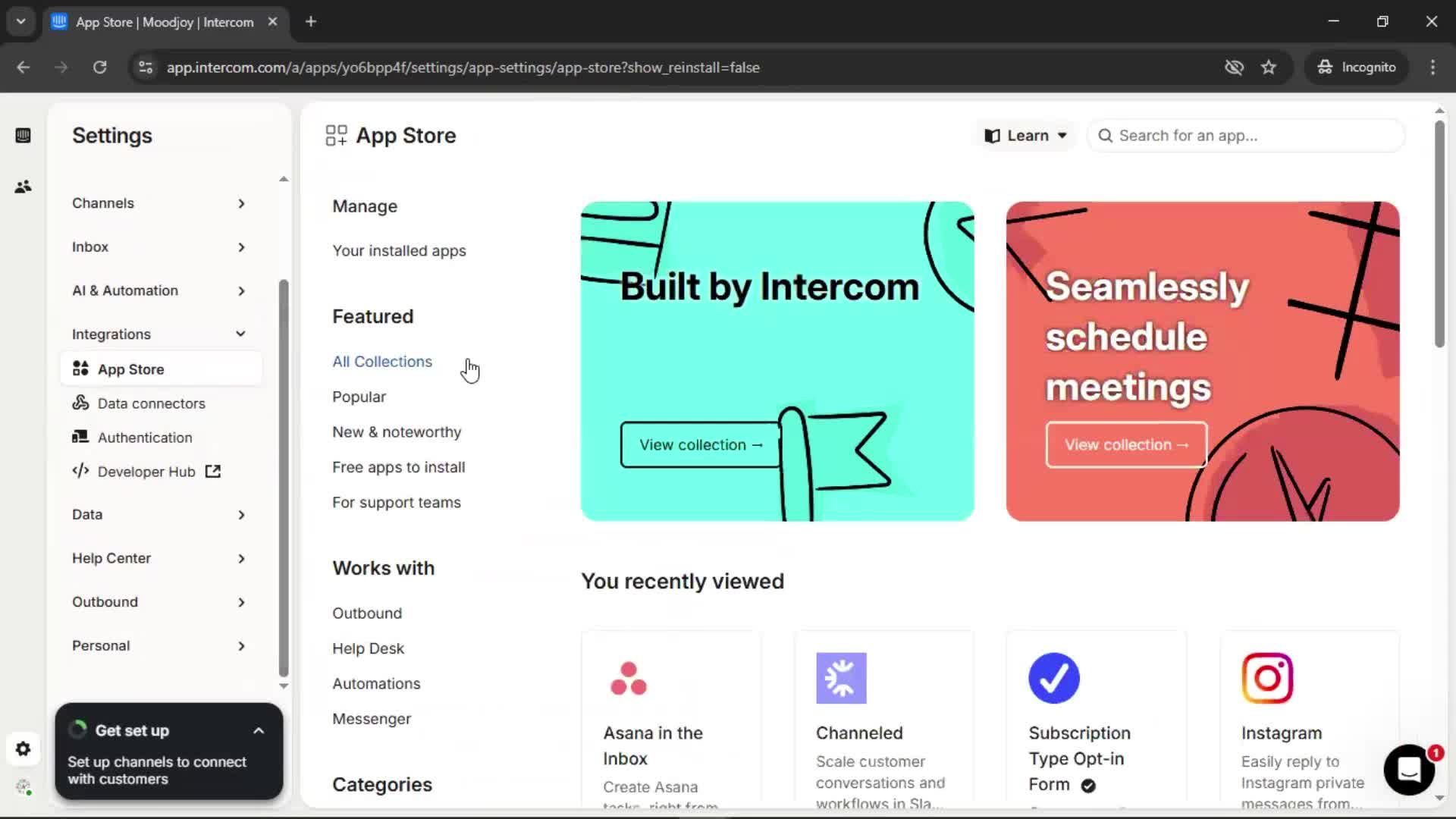Select App Store in the sidebar

point(161,369)
